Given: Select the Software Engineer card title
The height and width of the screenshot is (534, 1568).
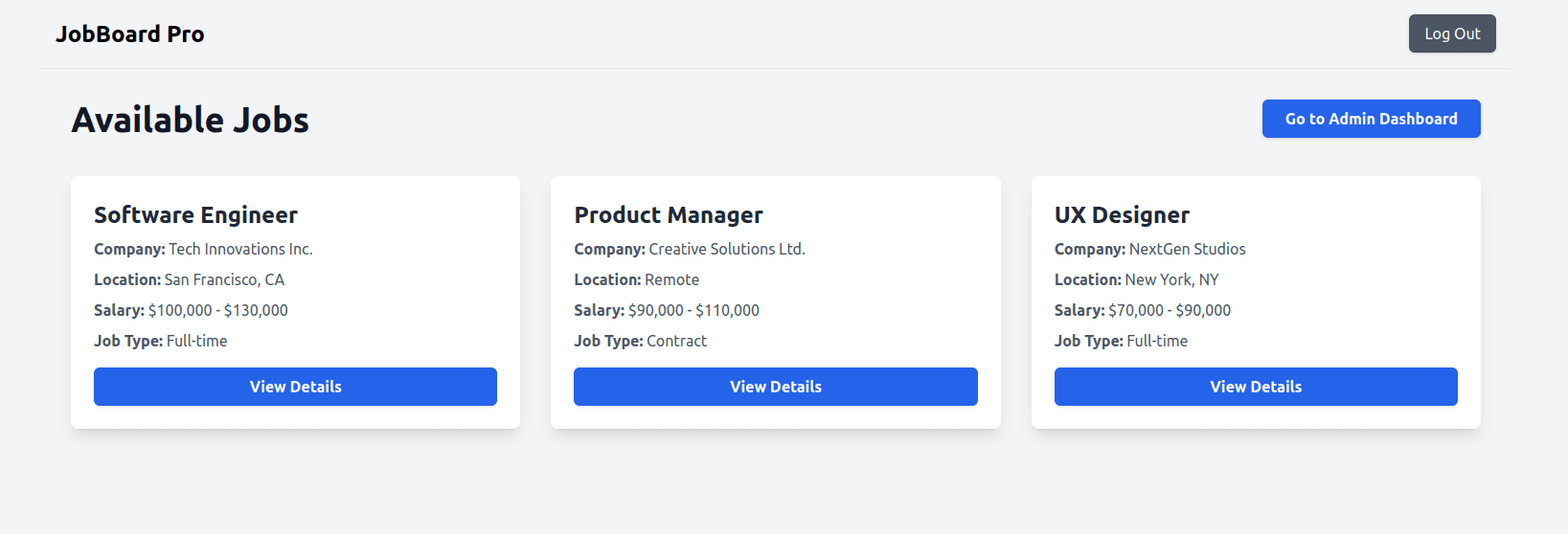Looking at the screenshot, I should click(195, 215).
